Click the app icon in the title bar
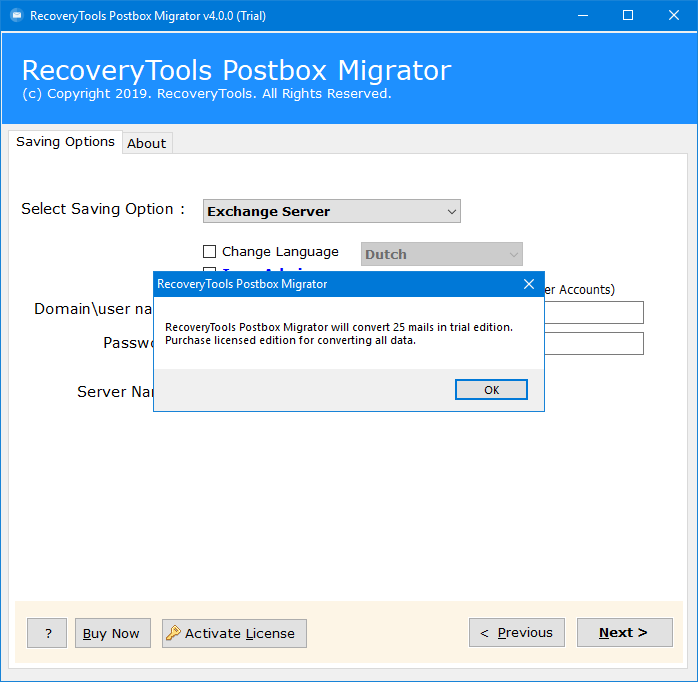Image resolution: width=698 pixels, height=682 pixels. 16,16
